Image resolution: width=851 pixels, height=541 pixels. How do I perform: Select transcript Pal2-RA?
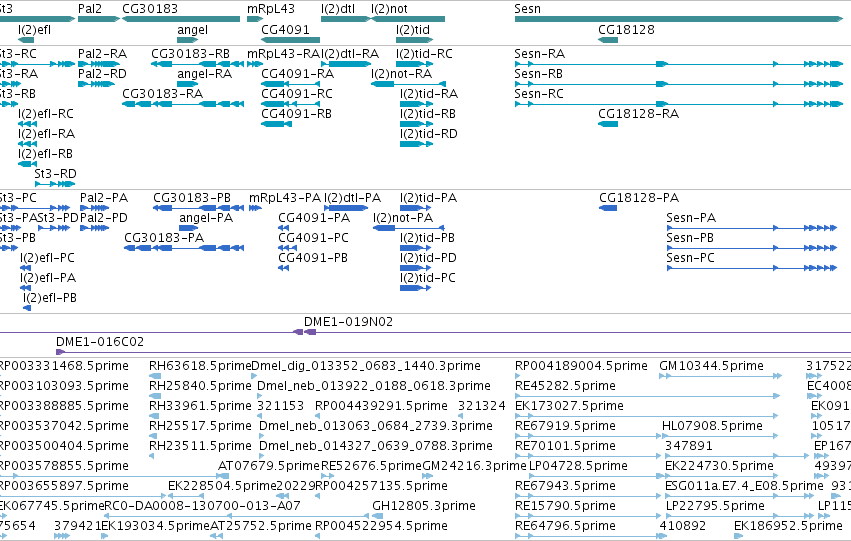[x=99, y=64]
